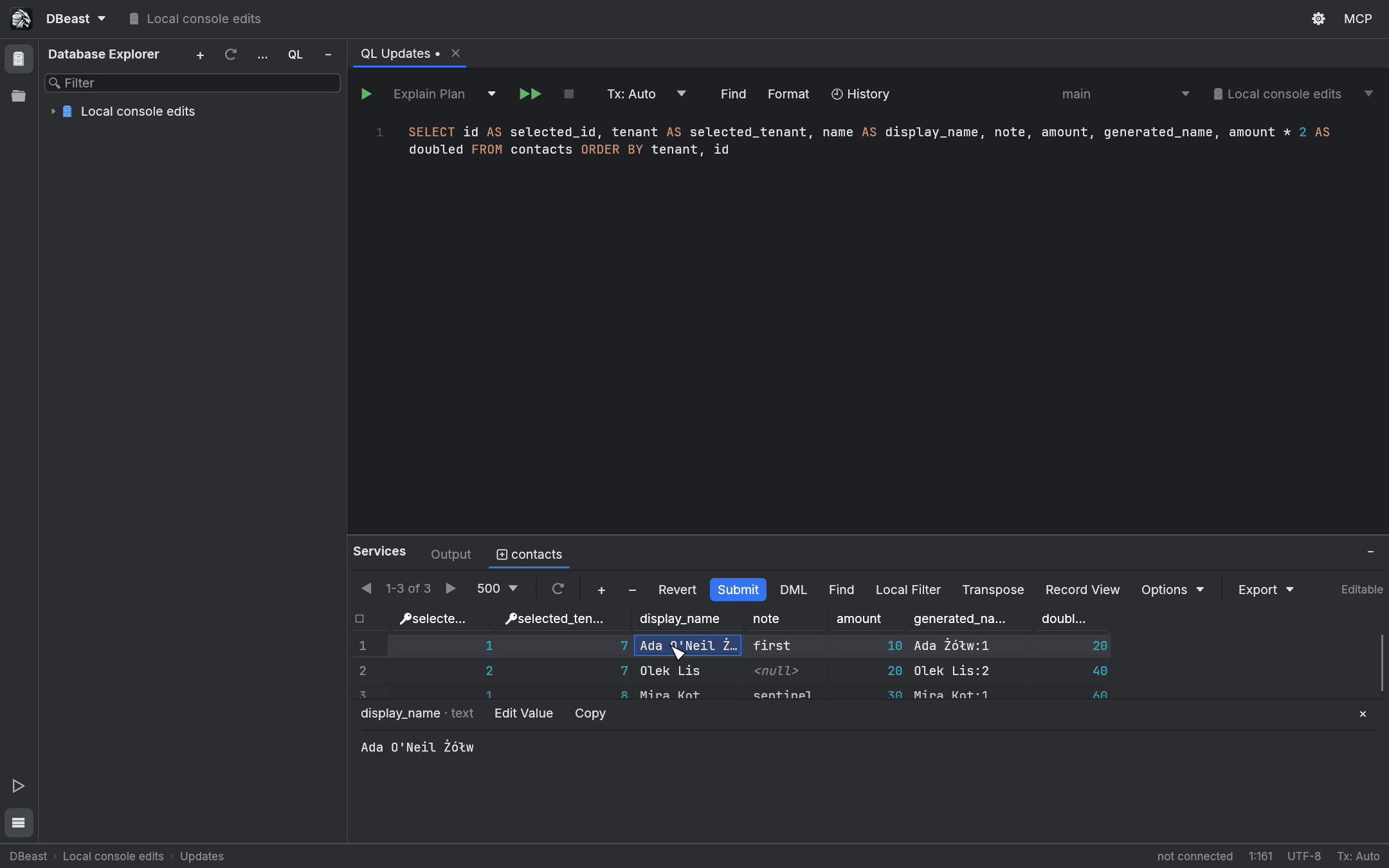Open the run panel sidebar icon
This screenshot has height=868, width=1389.
18,786
